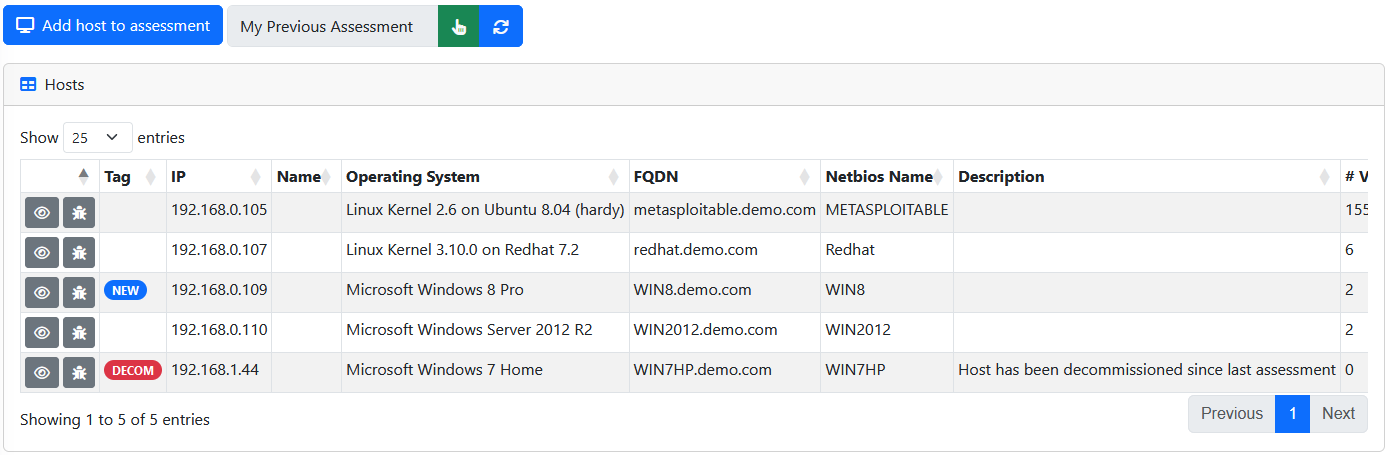The height and width of the screenshot is (455, 1386).
Task: Click the bug icon for WIN7HP host
Action: point(79,373)
